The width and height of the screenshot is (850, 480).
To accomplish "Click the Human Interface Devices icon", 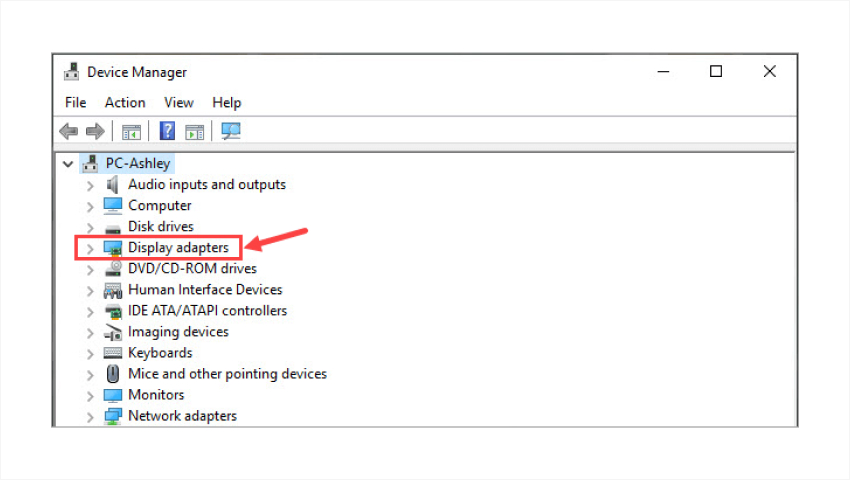I will click(113, 291).
